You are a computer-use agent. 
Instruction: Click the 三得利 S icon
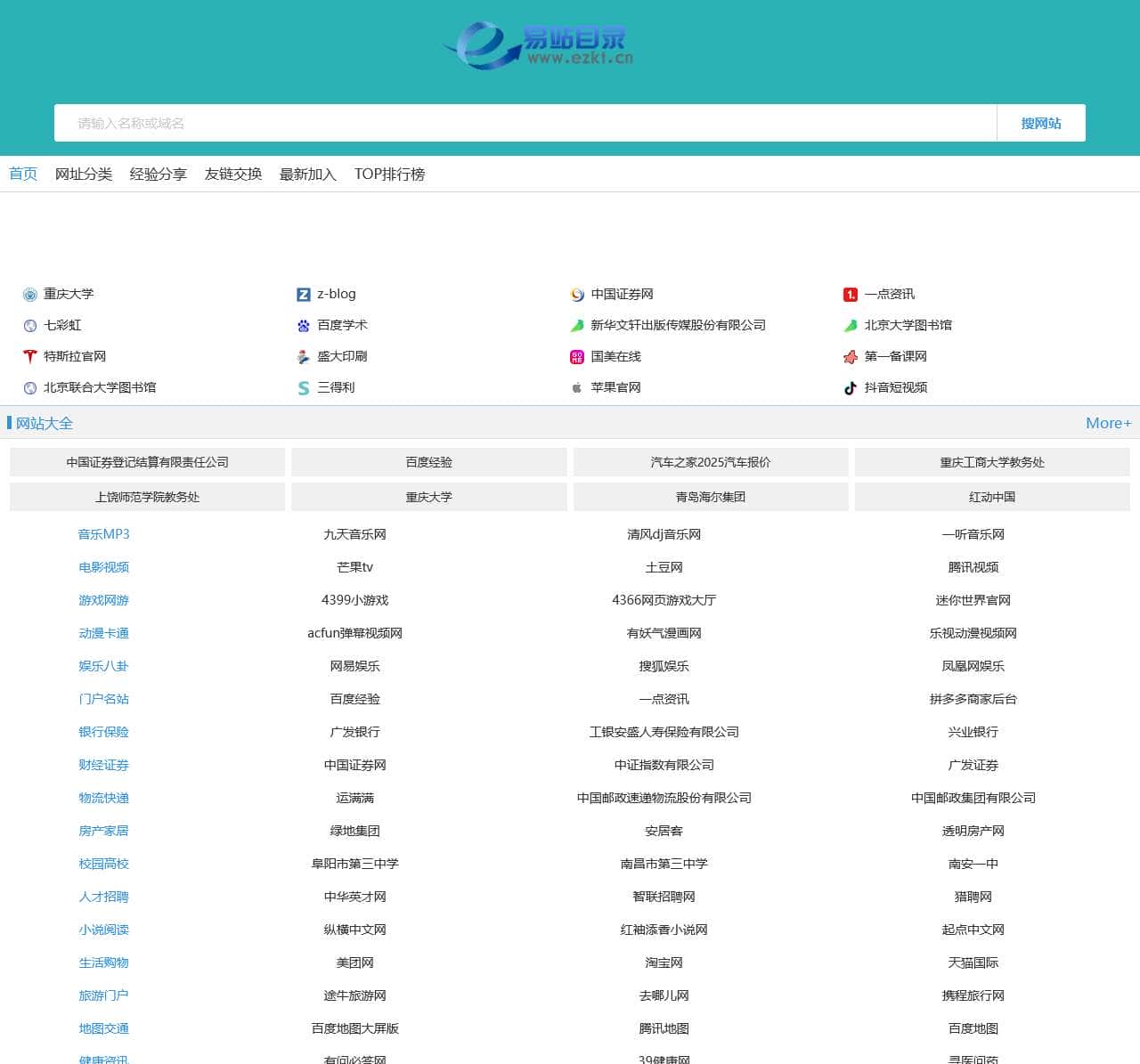304,388
